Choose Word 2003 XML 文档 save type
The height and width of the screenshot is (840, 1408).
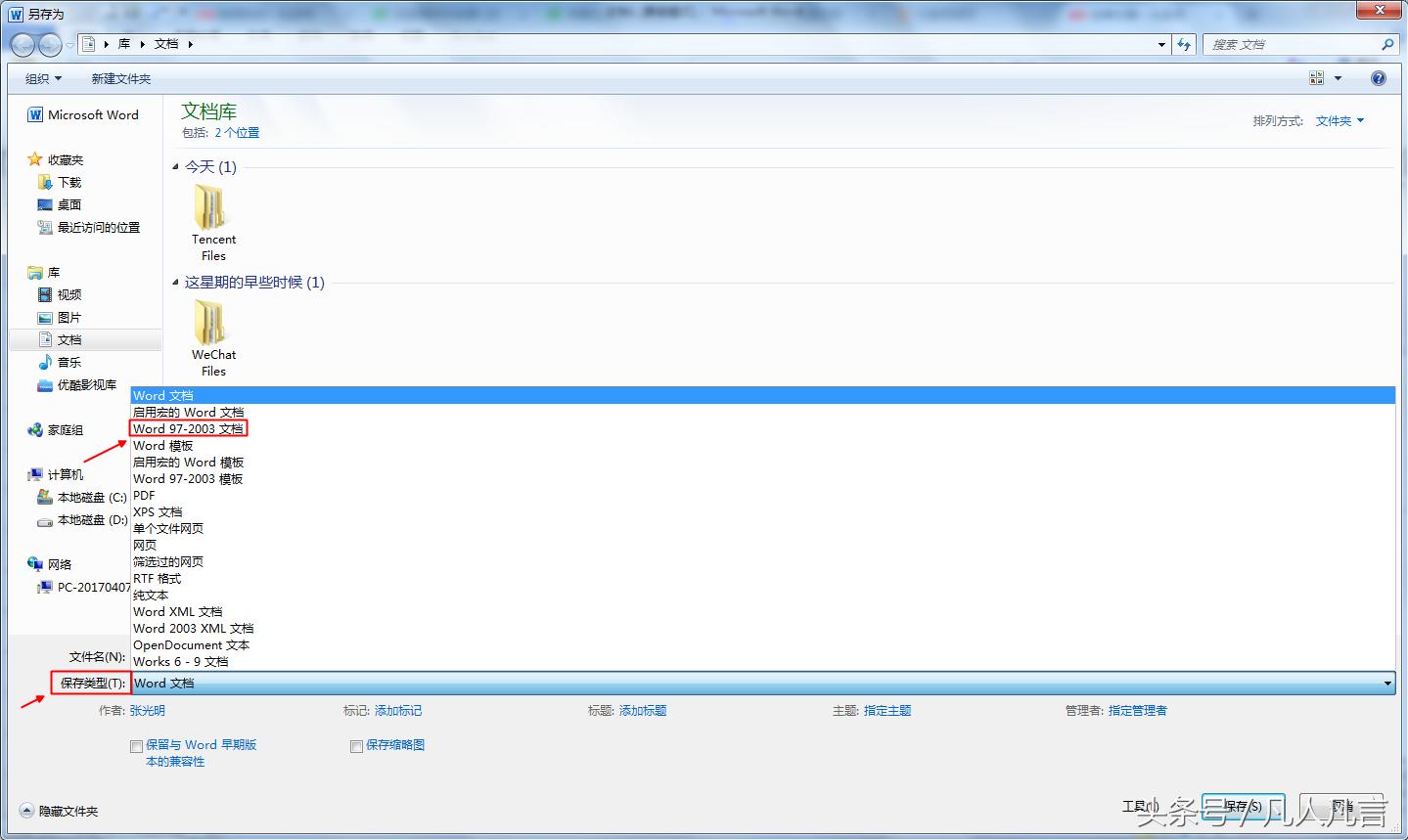(x=763, y=628)
